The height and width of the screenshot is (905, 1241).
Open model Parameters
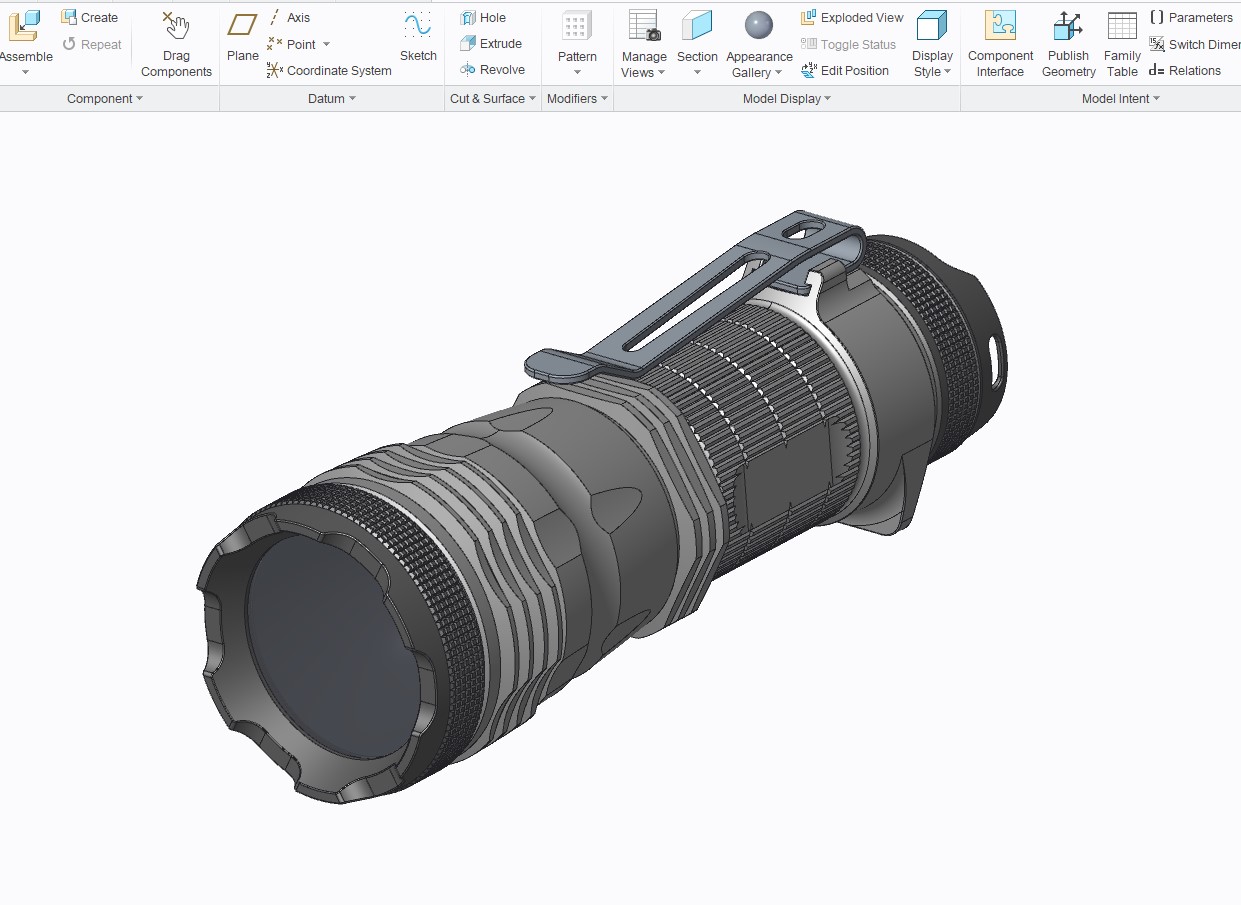click(x=1191, y=17)
